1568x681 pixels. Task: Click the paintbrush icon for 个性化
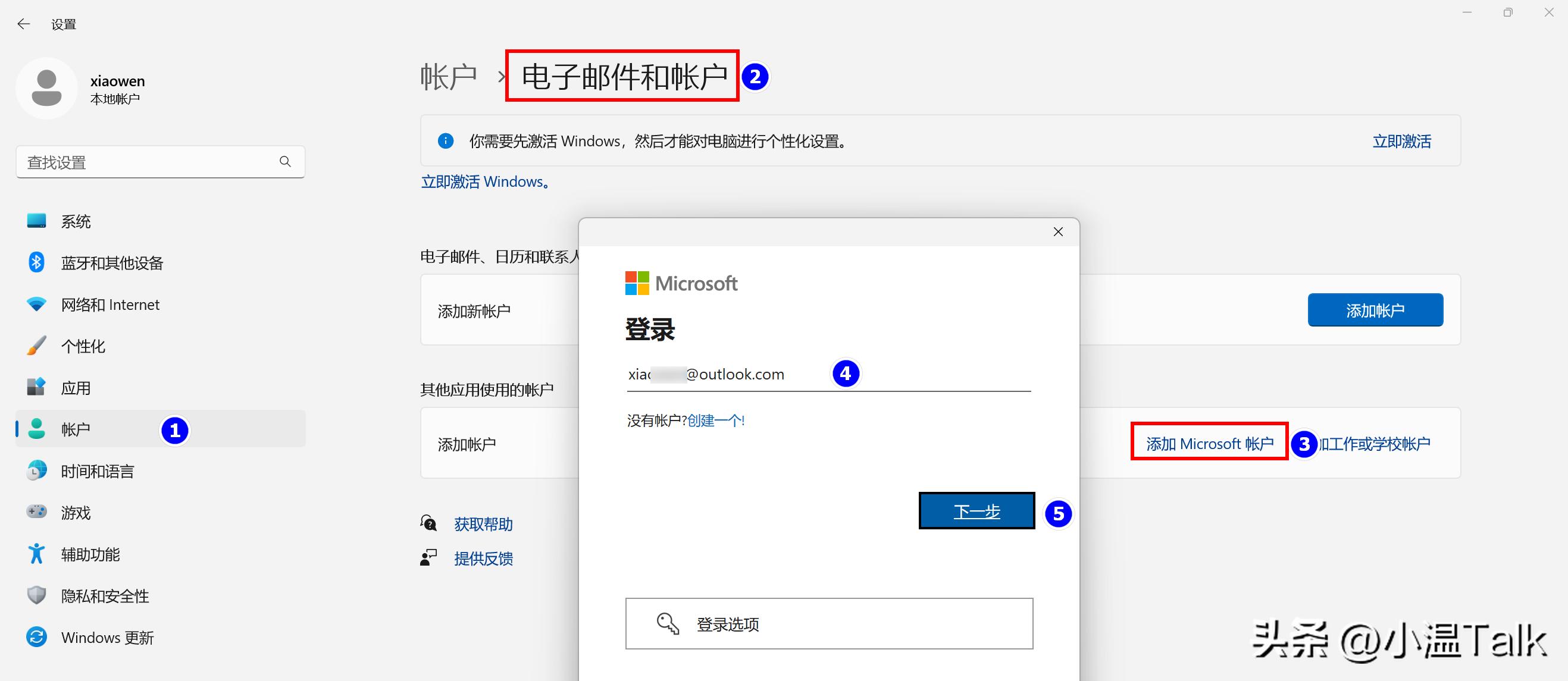tap(36, 346)
